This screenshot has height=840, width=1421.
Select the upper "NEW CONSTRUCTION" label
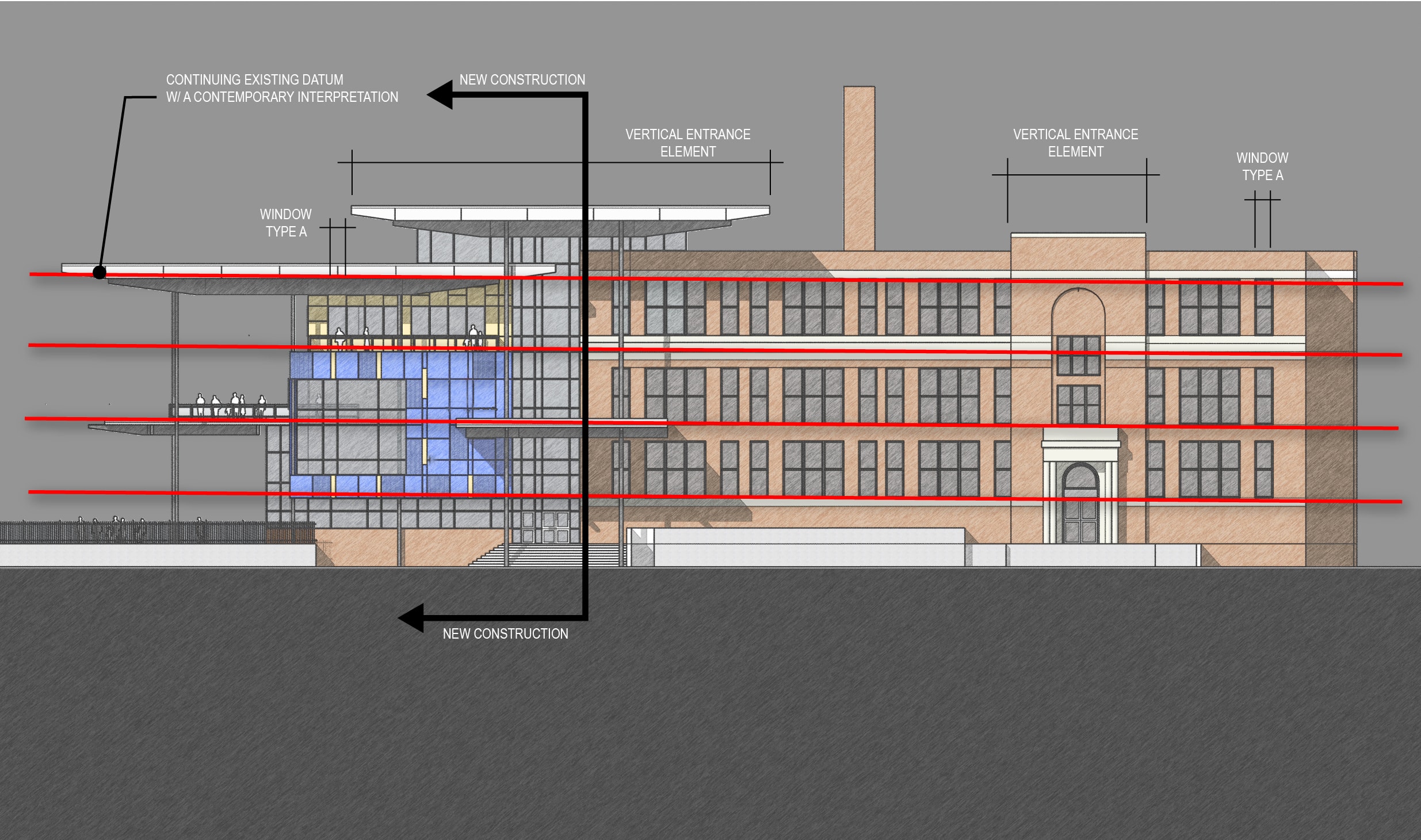point(522,79)
